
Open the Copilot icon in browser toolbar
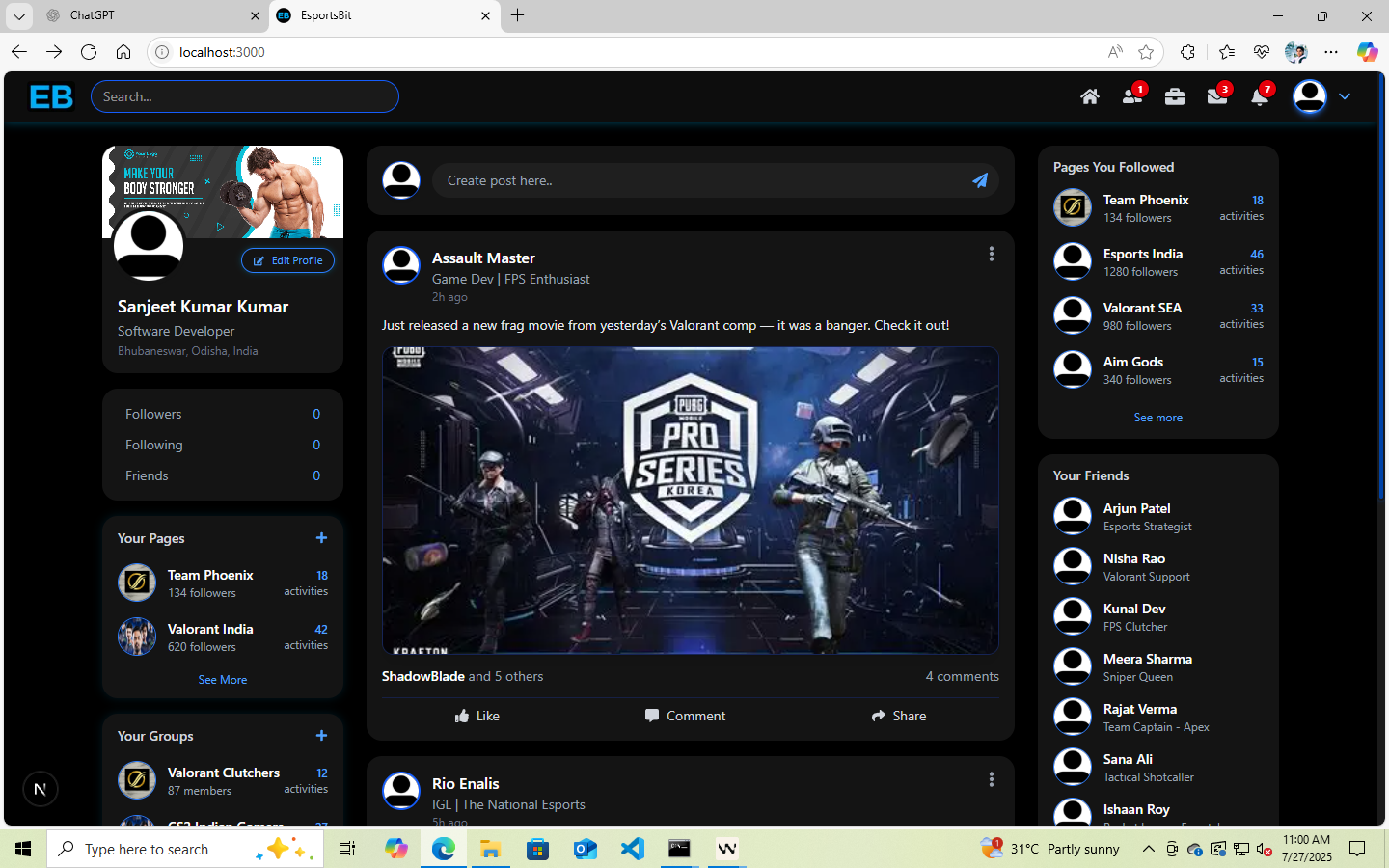point(1368,52)
